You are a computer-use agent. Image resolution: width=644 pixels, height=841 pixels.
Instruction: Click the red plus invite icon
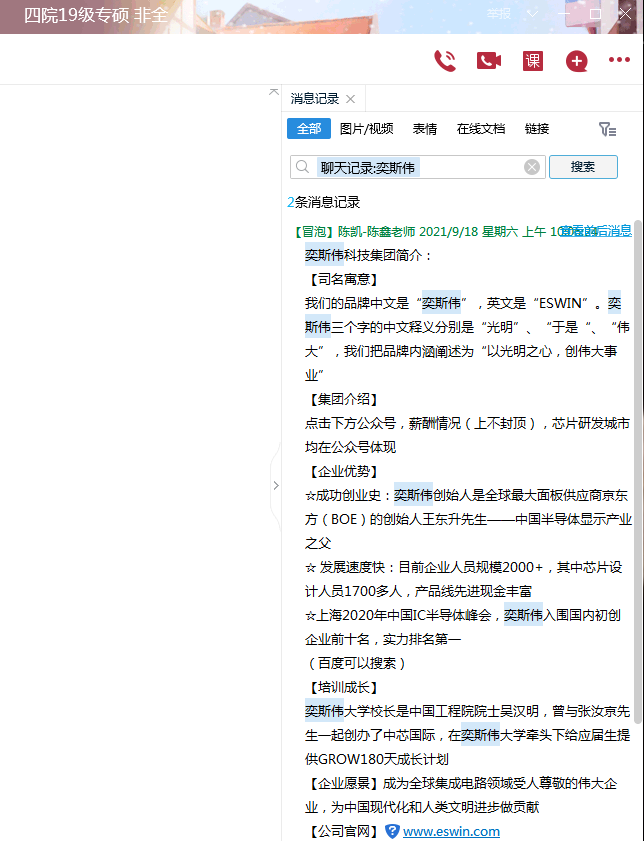click(576, 61)
